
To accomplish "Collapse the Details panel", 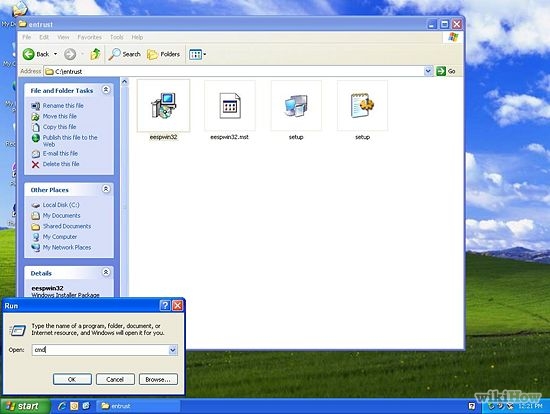I will [x=106, y=272].
